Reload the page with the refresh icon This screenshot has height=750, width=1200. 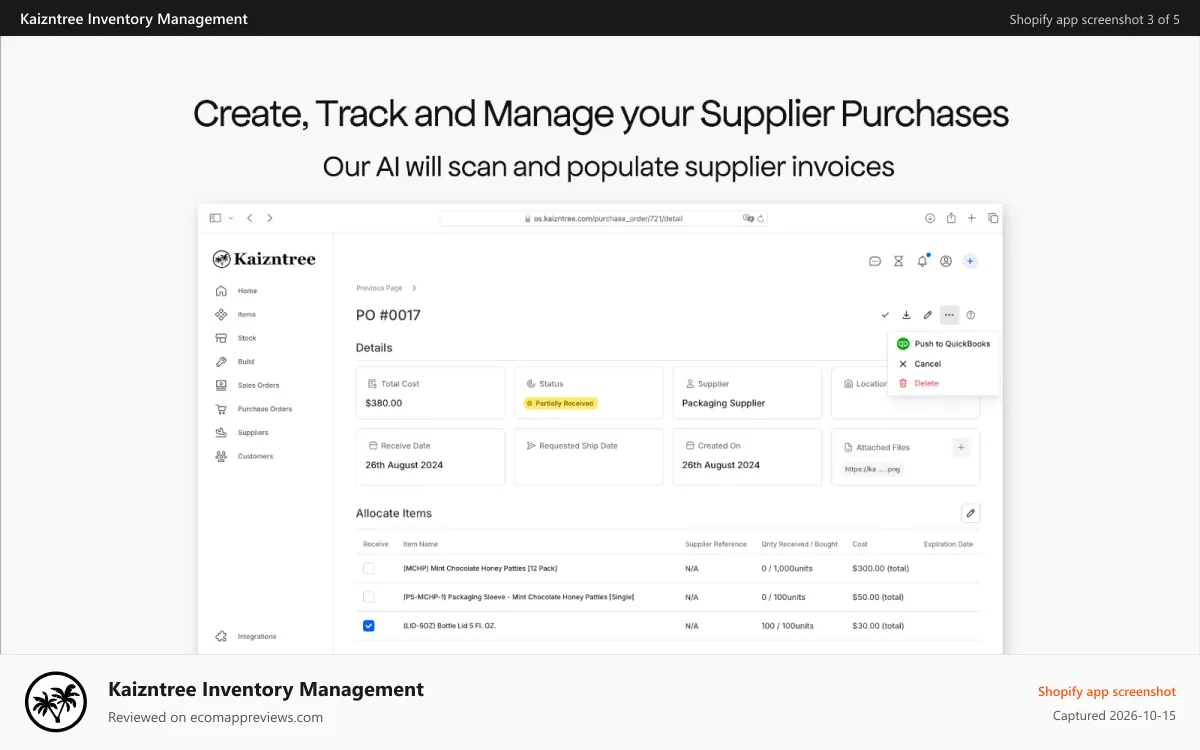[760, 218]
